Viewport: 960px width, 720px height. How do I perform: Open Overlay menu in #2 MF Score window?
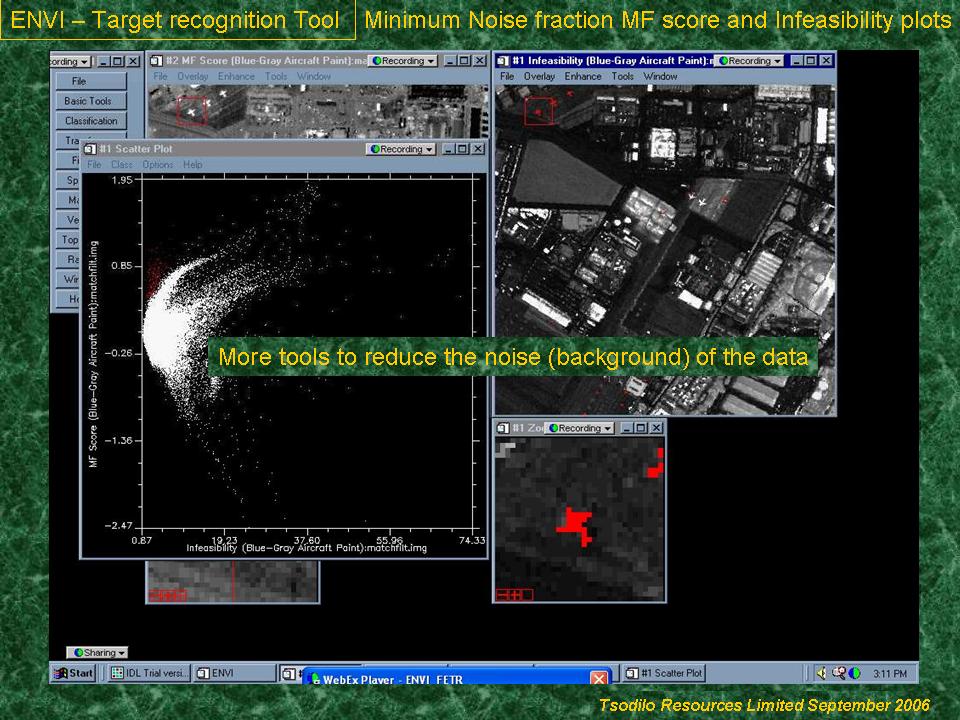point(192,77)
